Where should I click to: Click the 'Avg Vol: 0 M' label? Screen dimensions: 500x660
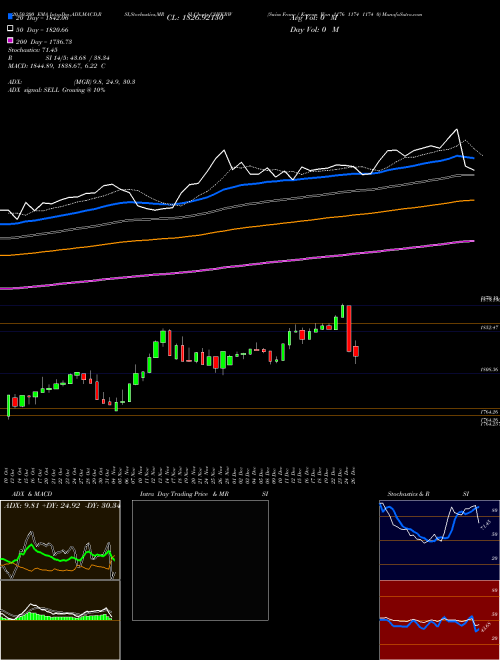point(313,18)
